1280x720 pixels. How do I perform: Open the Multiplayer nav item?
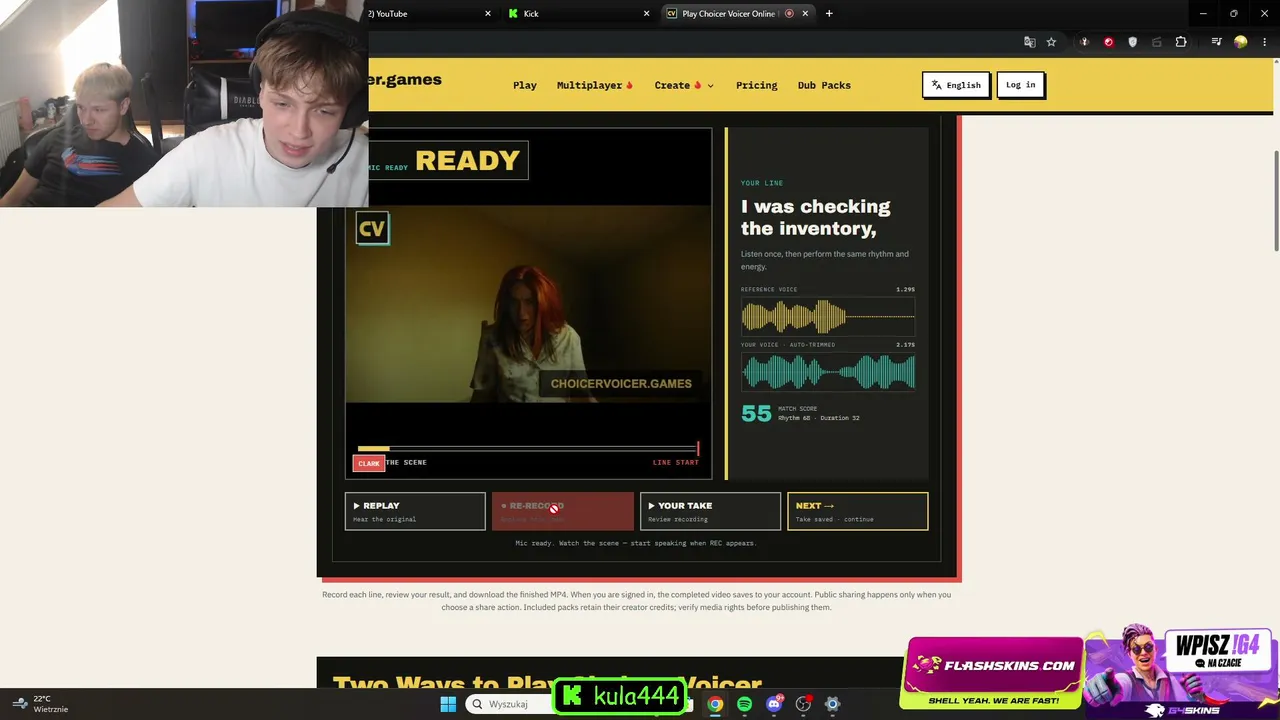[x=595, y=85]
